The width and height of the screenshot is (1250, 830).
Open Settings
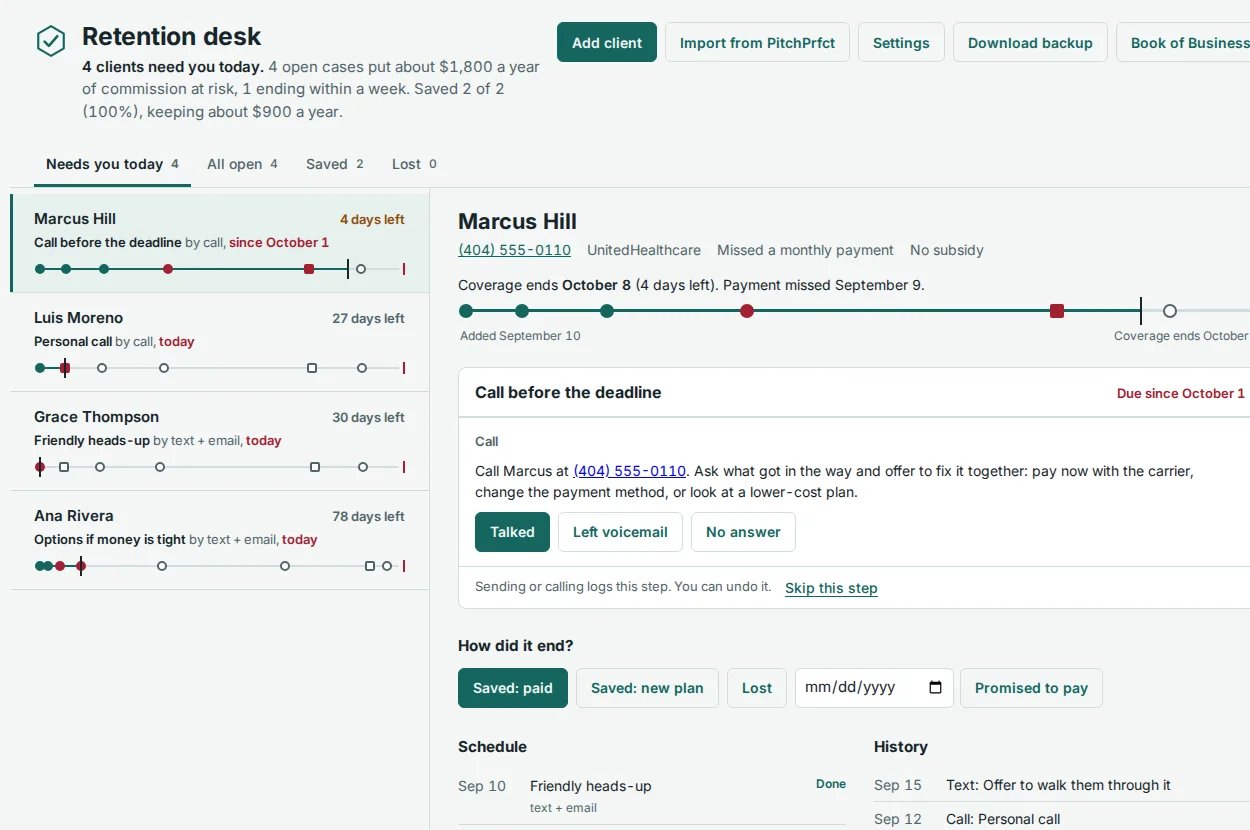[x=901, y=43]
